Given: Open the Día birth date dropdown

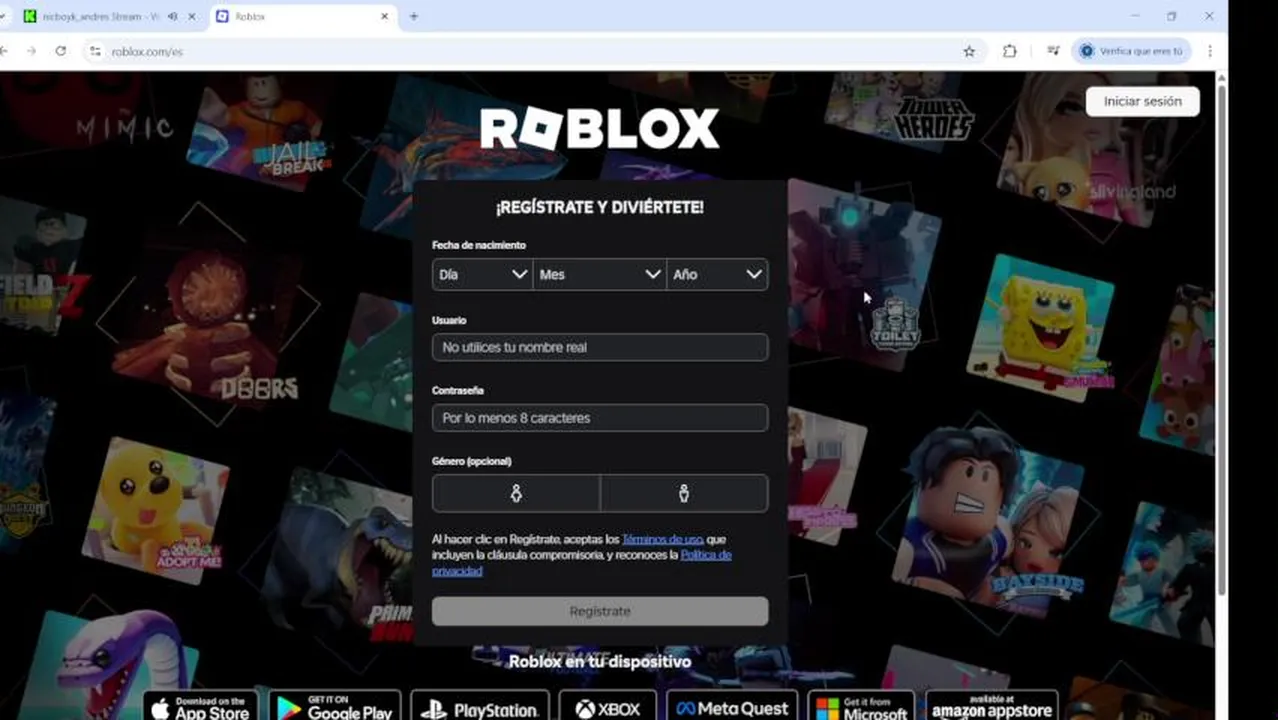Looking at the screenshot, I should 482,274.
